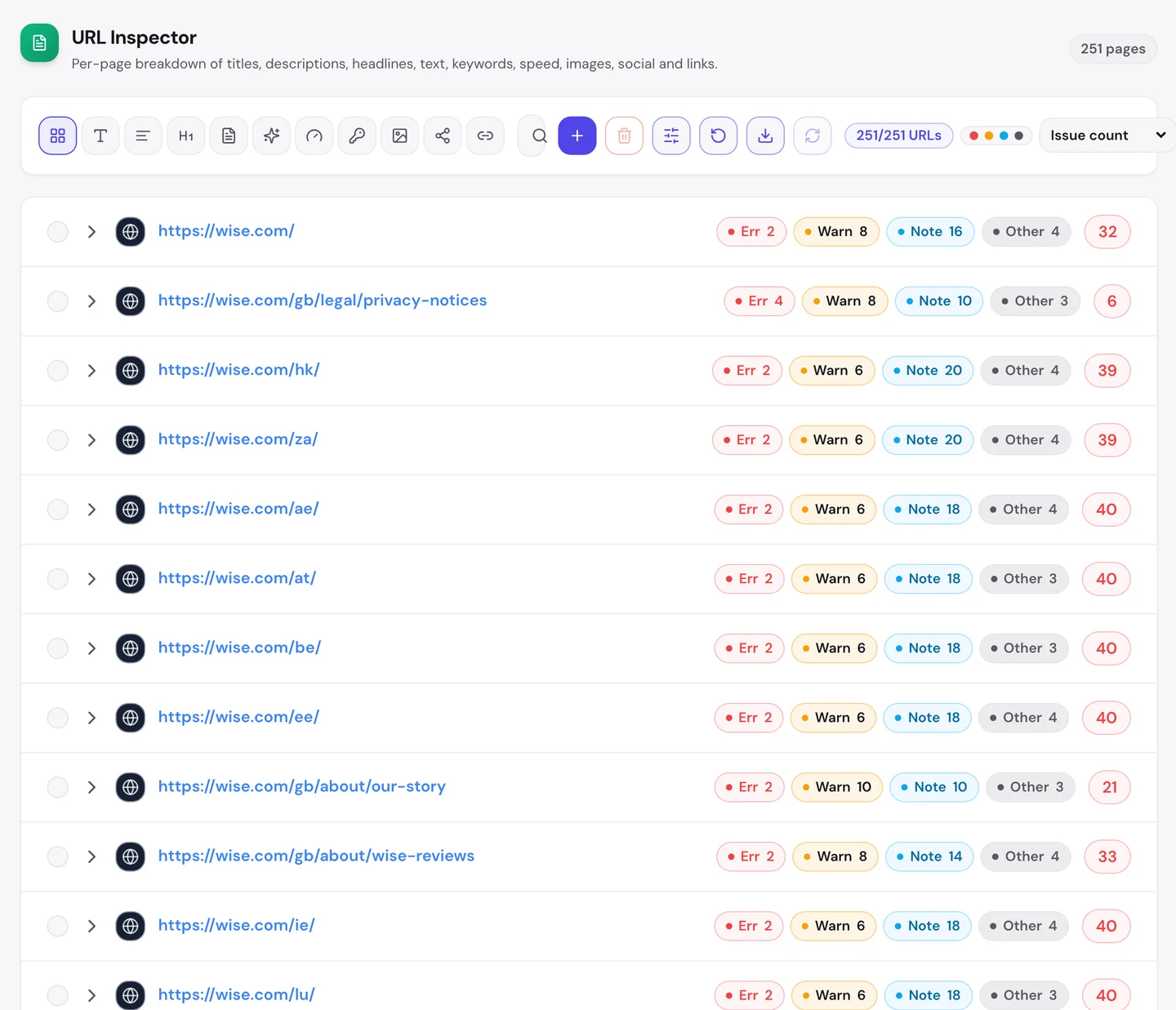Select the checkbox for privacy-notices row
The width and height of the screenshot is (1176, 1010).
point(58,301)
